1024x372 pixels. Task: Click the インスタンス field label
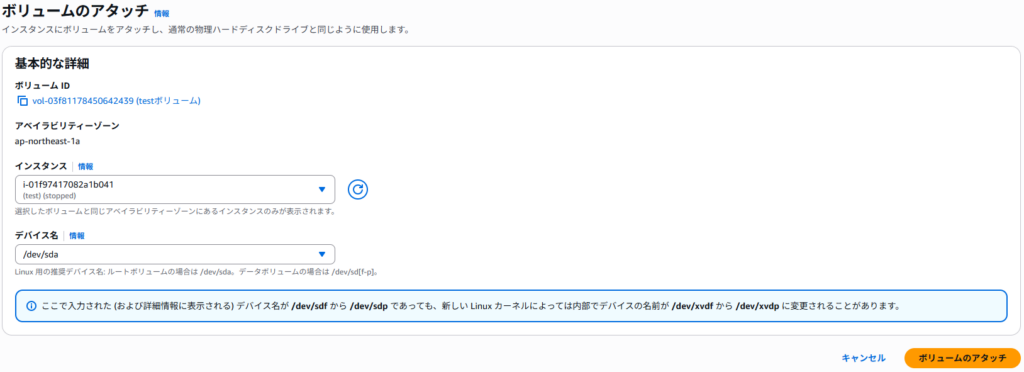click(40, 166)
